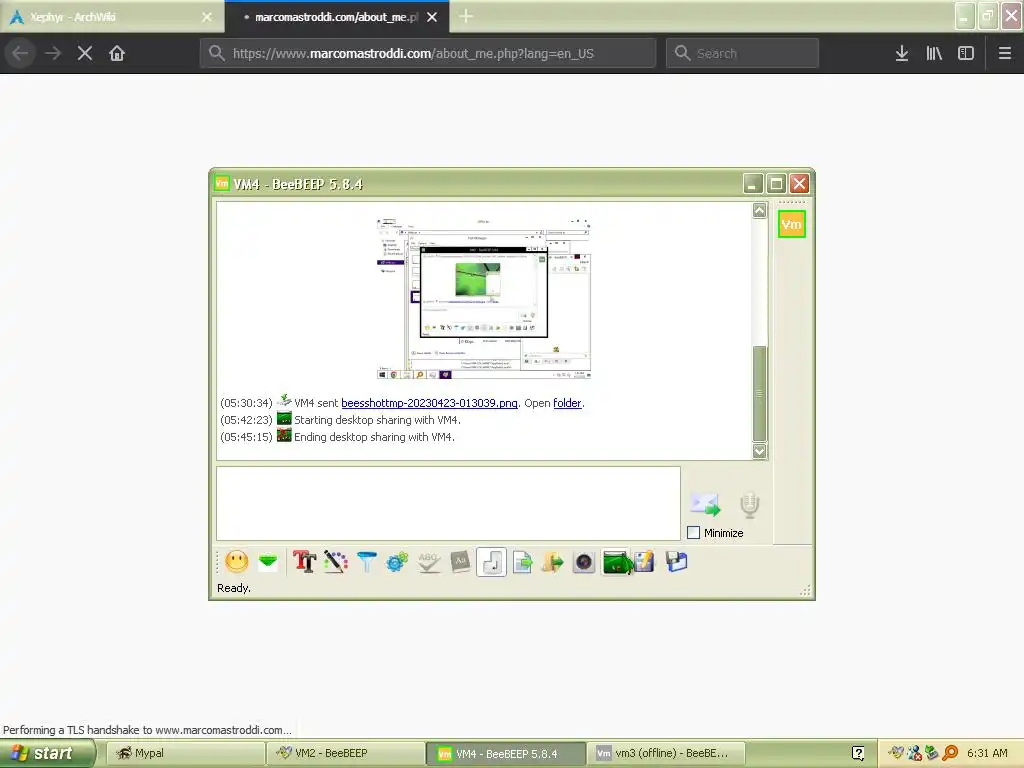Switch to the Xephyr - ArchWiki tab
1024x768 pixels.
102,17
